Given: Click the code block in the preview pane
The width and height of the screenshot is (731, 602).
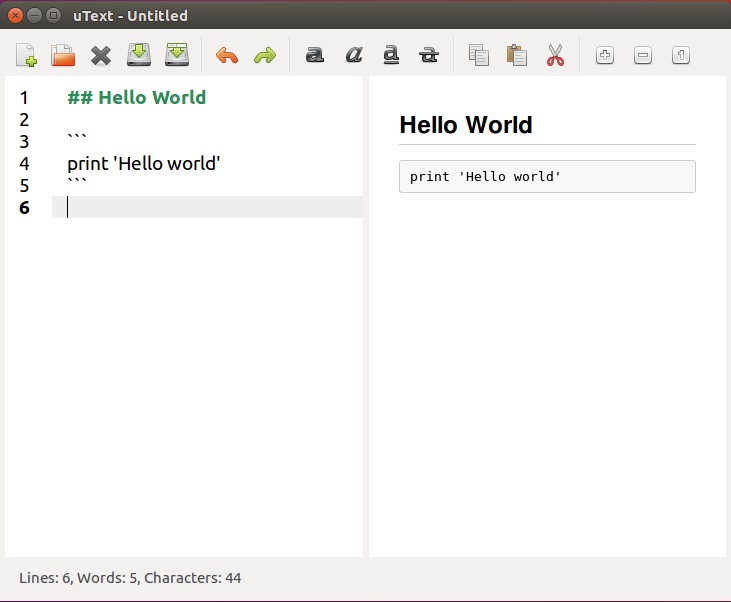Looking at the screenshot, I should 547,176.
